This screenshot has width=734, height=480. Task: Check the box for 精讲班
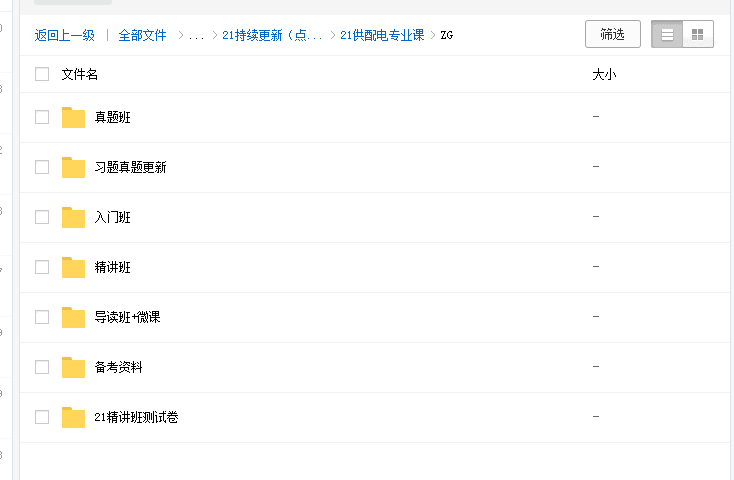pyautogui.click(x=42, y=267)
